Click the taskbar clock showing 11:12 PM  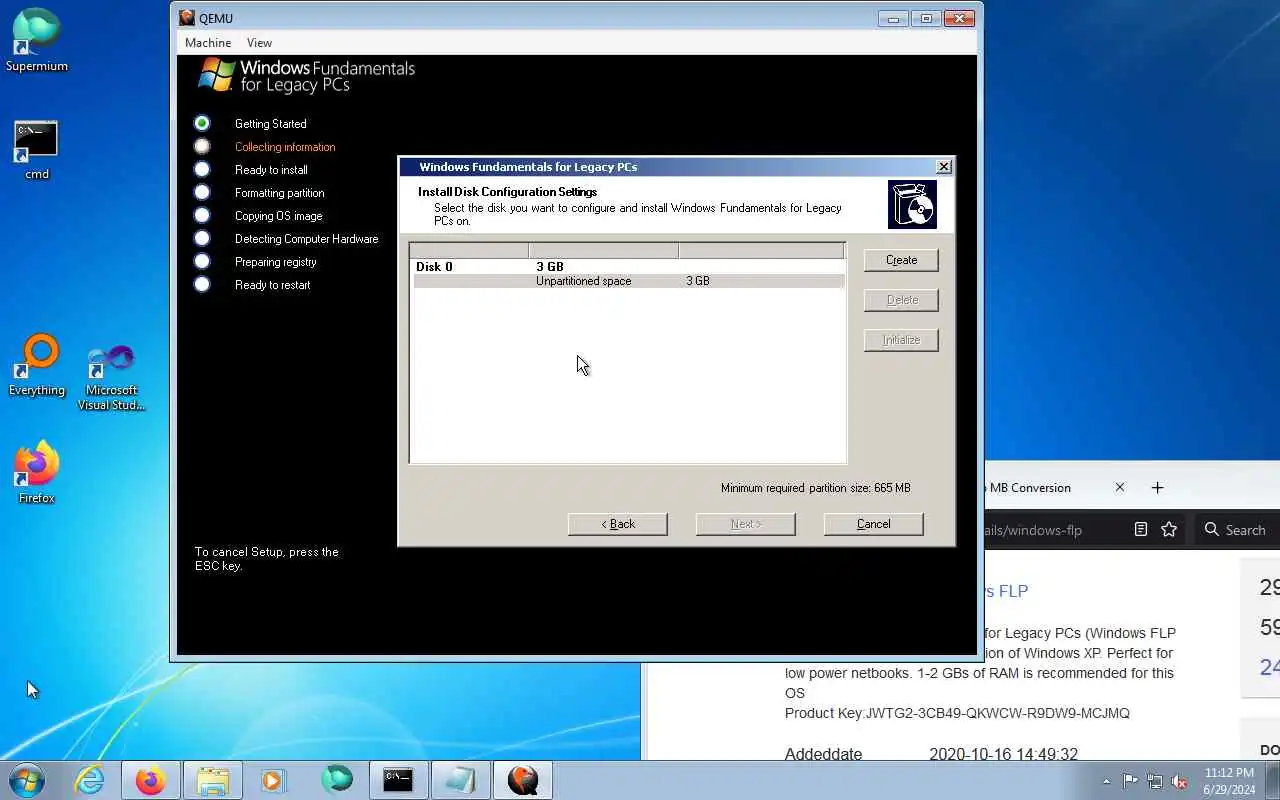1229,781
